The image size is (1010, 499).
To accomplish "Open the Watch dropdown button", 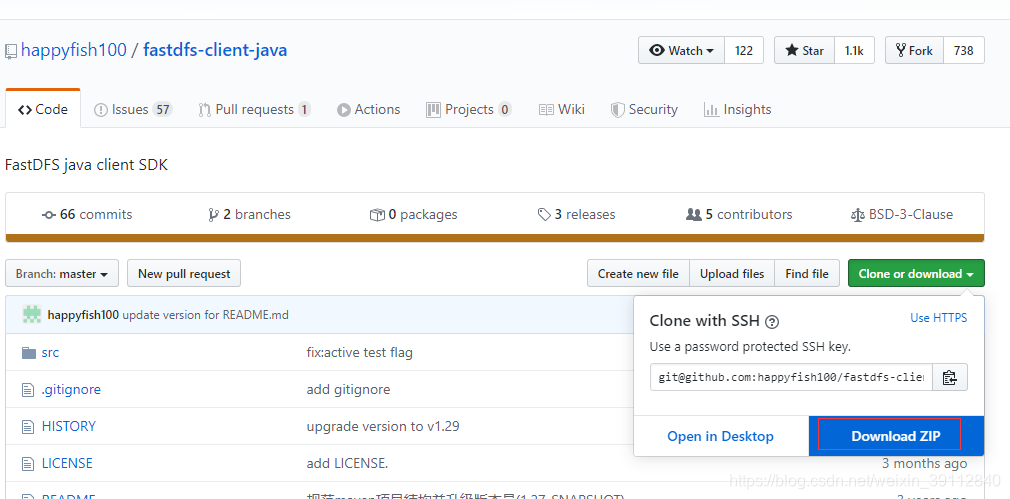I will pyautogui.click(x=681, y=50).
